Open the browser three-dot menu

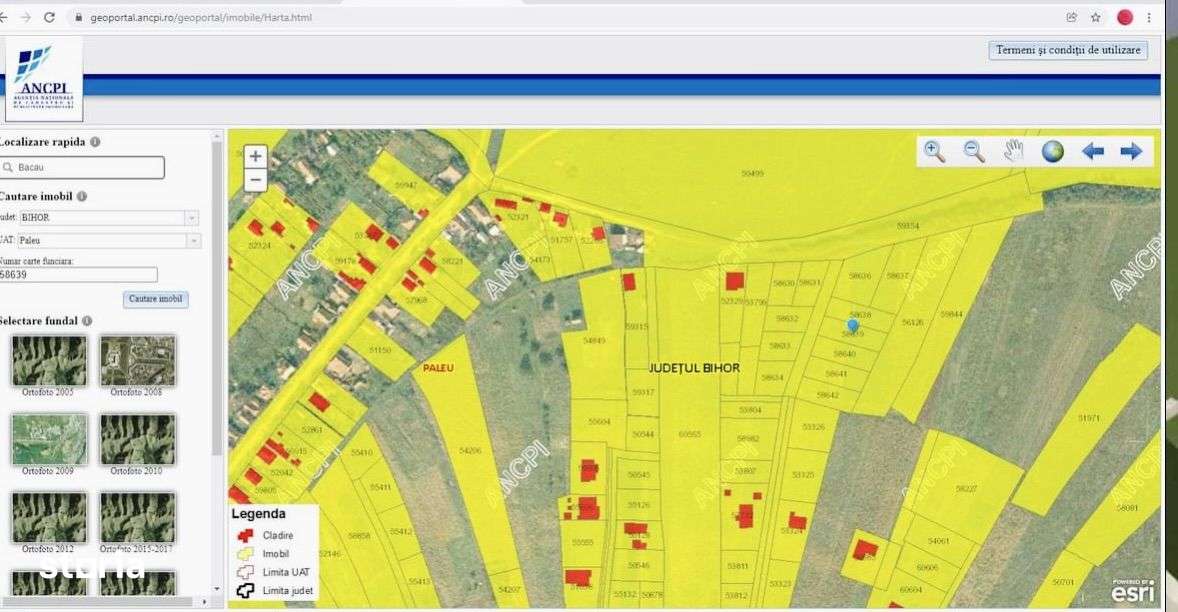click(1149, 17)
